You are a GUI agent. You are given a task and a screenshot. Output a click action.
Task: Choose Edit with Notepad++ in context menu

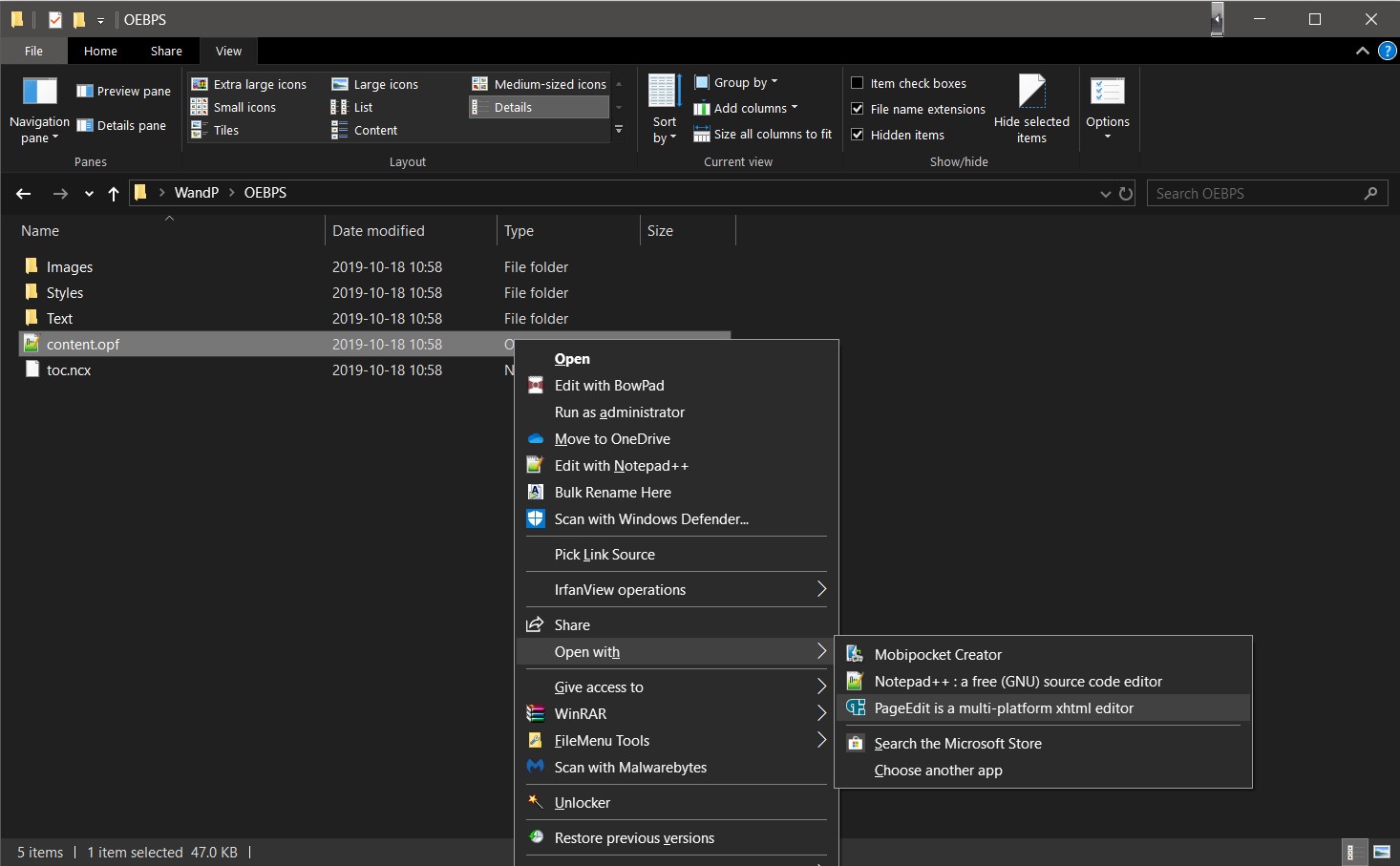click(621, 466)
